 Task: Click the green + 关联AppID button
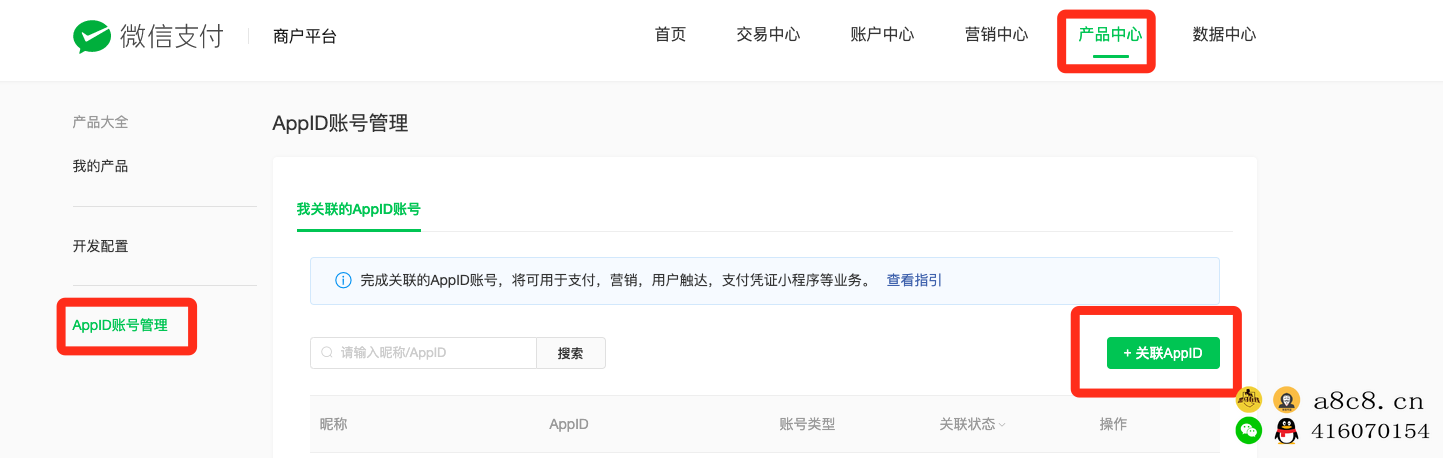[1163, 353]
